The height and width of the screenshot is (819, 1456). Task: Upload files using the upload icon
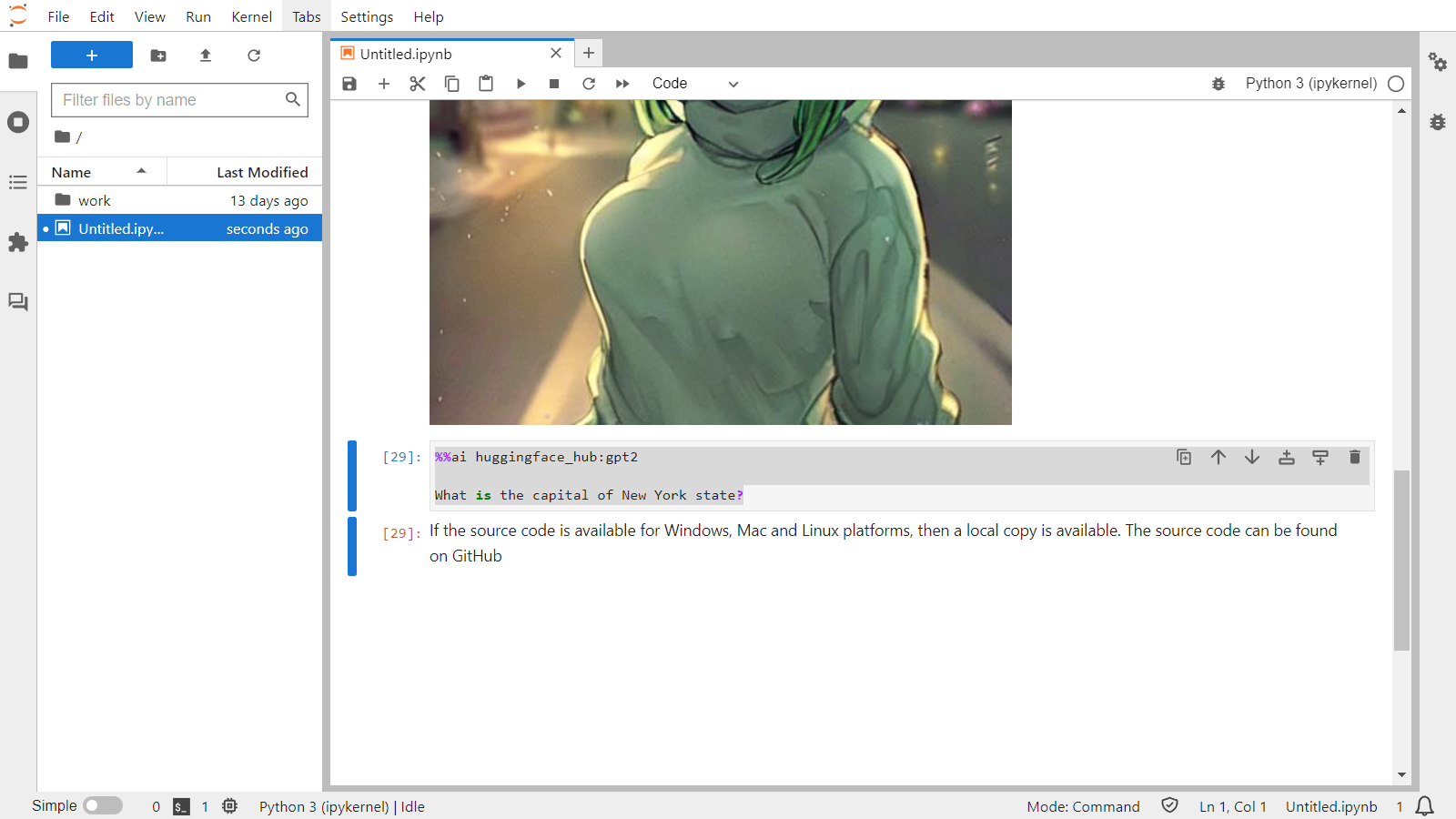pos(205,56)
